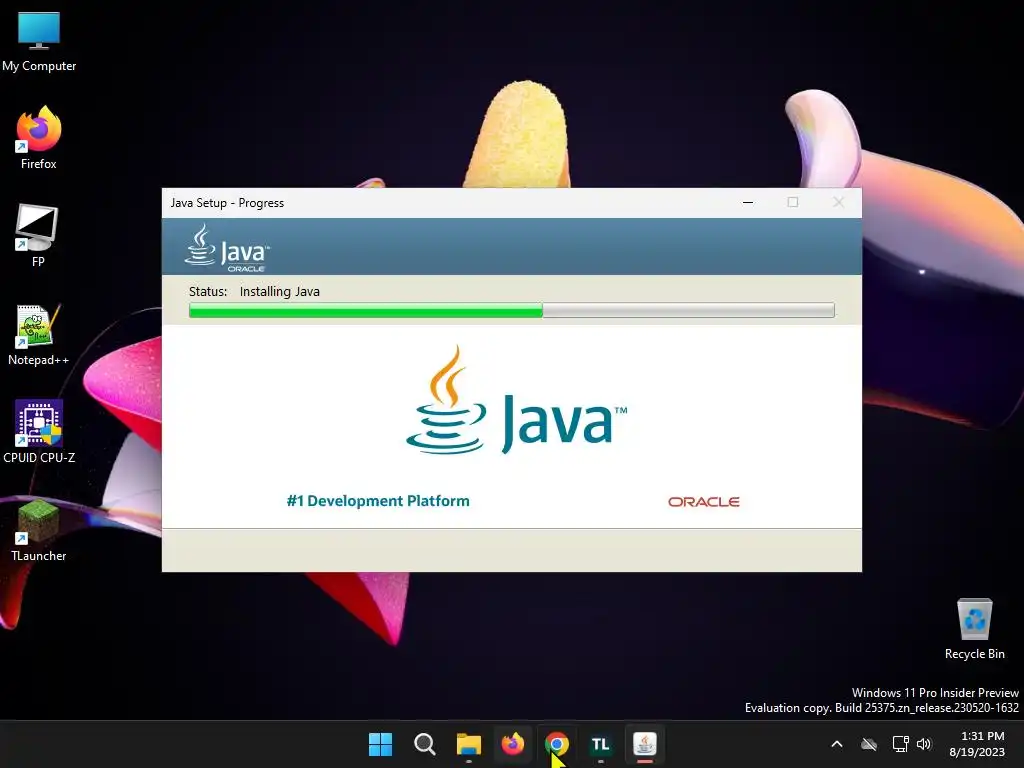The width and height of the screenshot is (1024, 768).
Task: Click the red ORACLE logo
Action: point(704,502)
